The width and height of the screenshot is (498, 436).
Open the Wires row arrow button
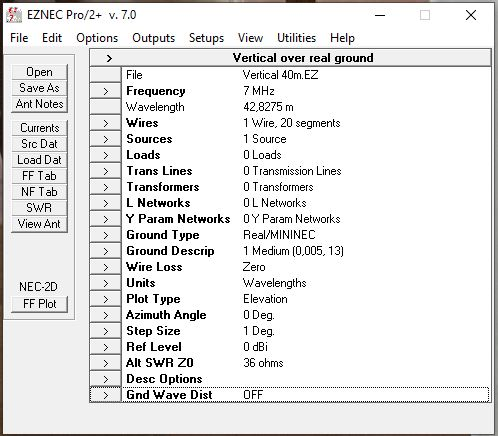click(x=105, y=123)
